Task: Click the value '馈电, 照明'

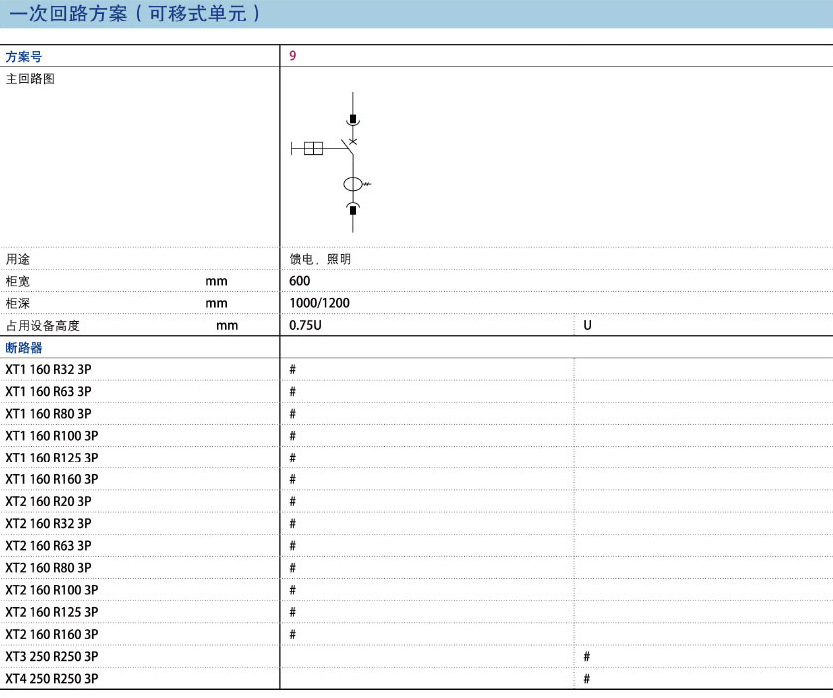Action: (x=320, y=259)
